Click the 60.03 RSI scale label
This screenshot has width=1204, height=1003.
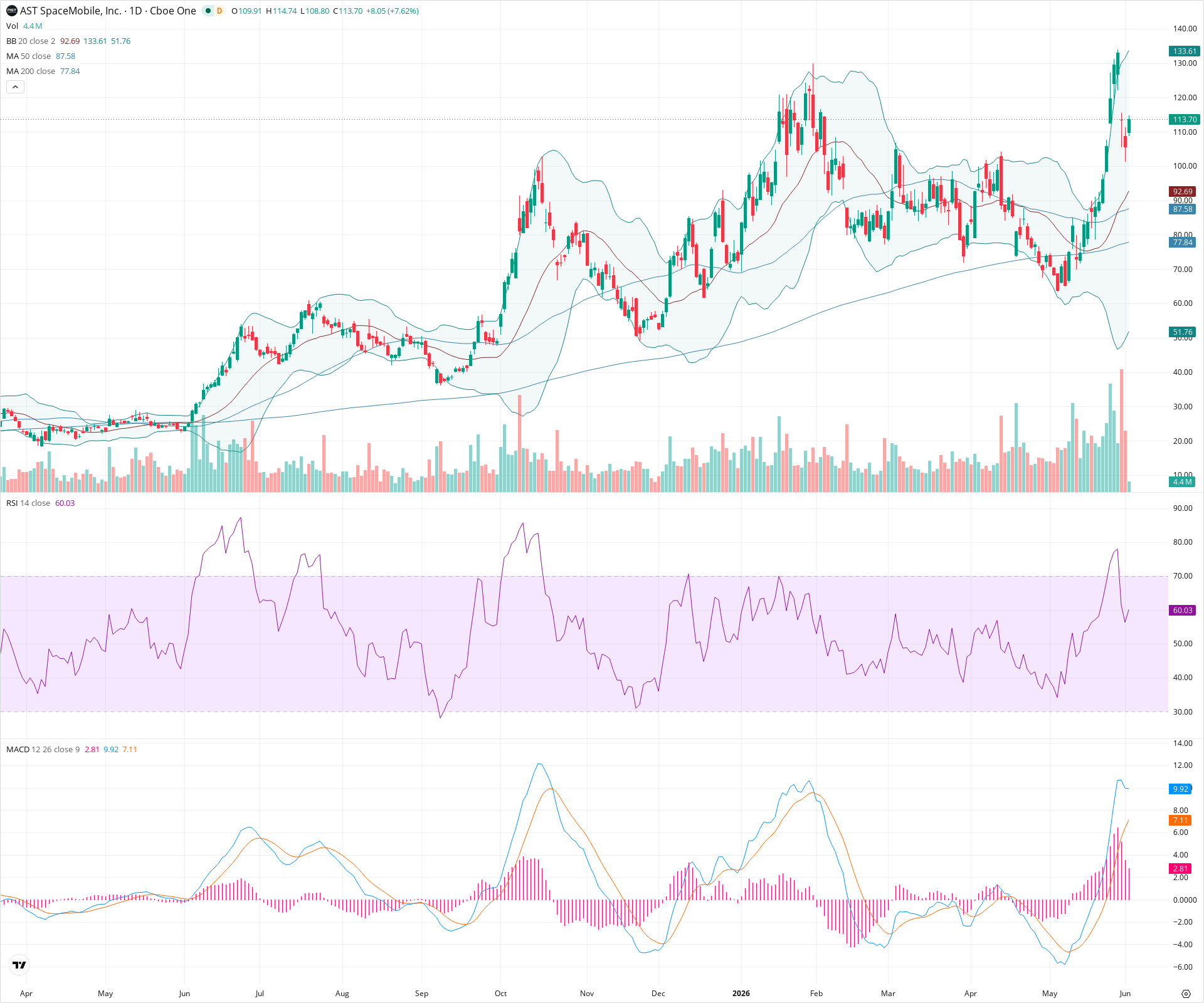pos(1183,610)
